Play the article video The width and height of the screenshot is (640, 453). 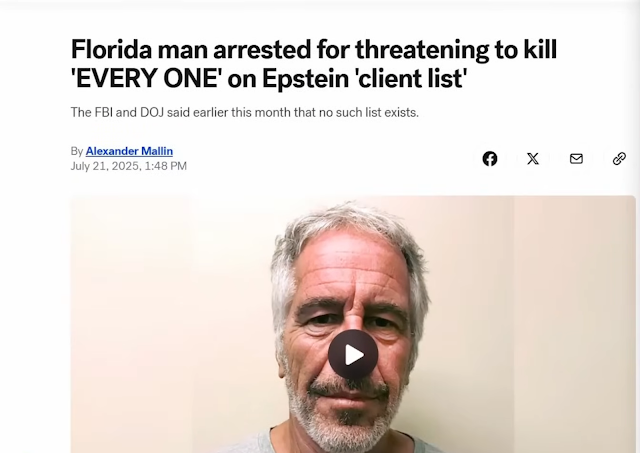coord(353,355)
